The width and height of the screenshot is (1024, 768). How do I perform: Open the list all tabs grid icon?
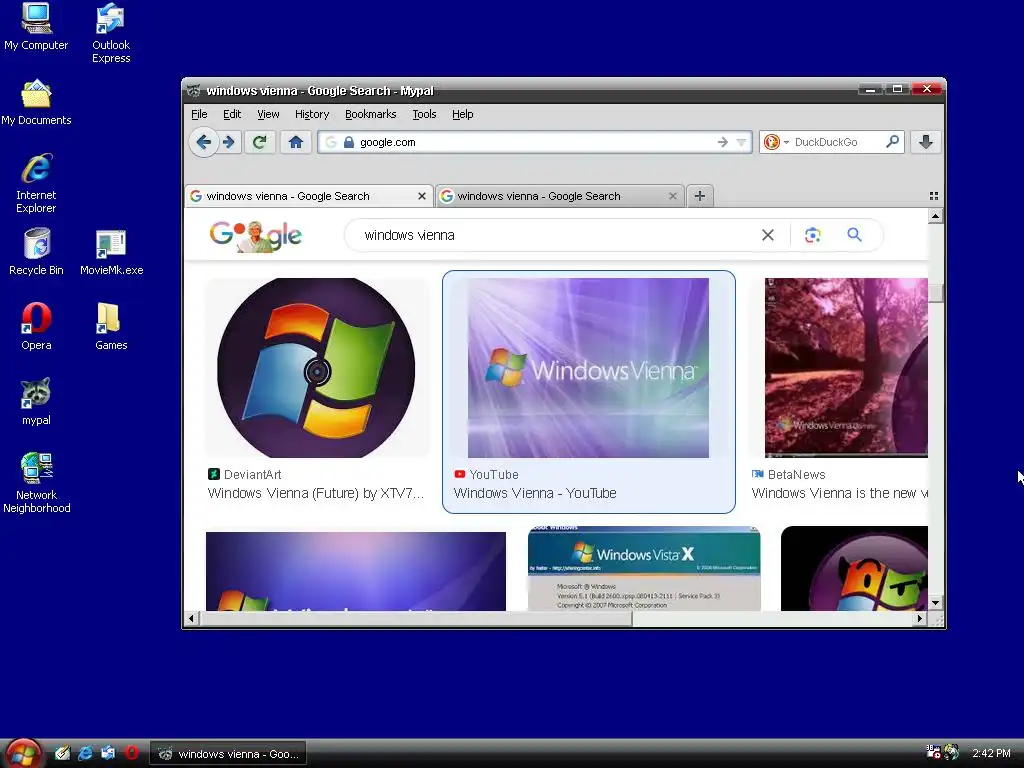[934, 196]
